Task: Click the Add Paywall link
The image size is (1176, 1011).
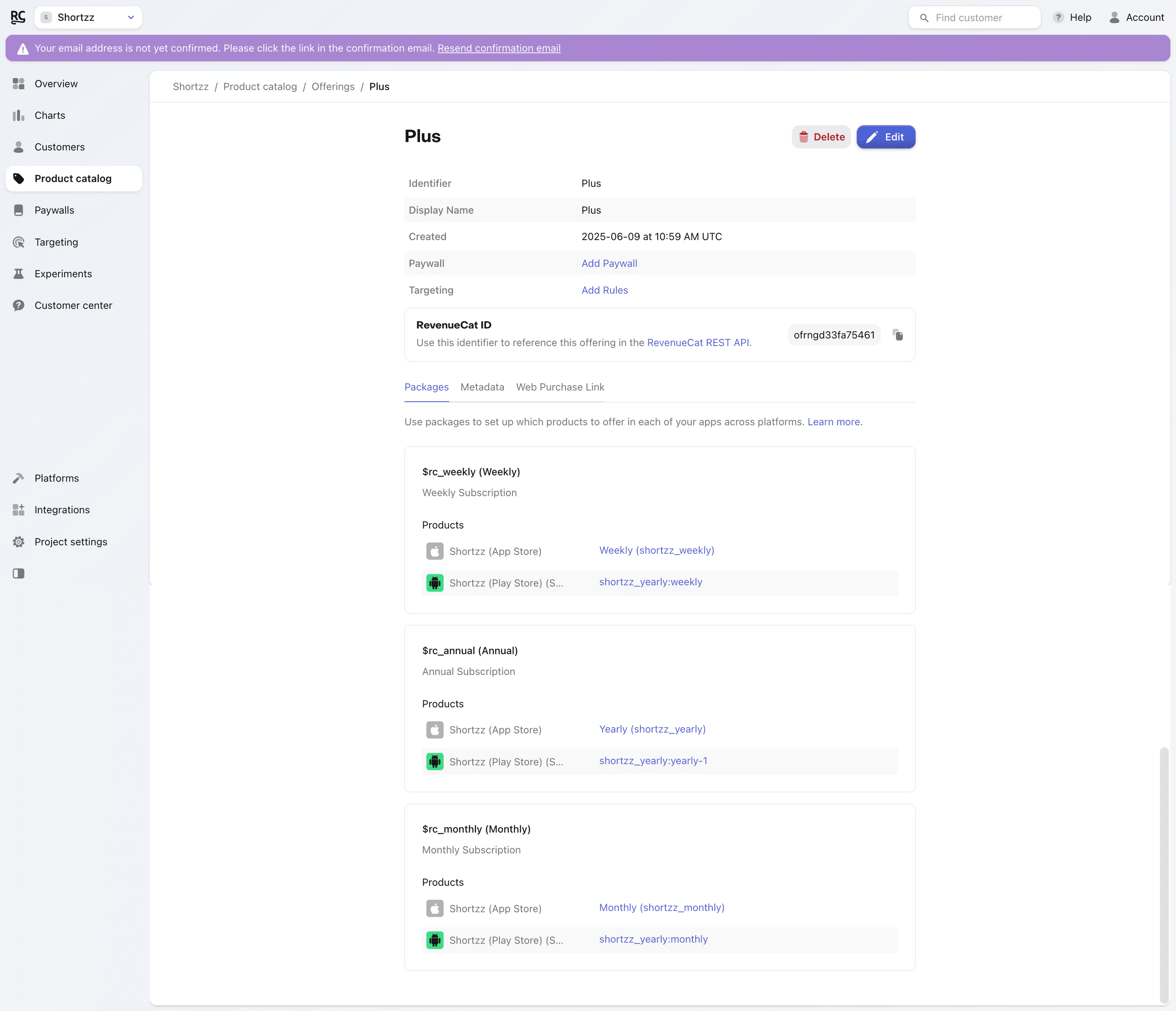Action: pyautogui.click(x=609, y=263)
